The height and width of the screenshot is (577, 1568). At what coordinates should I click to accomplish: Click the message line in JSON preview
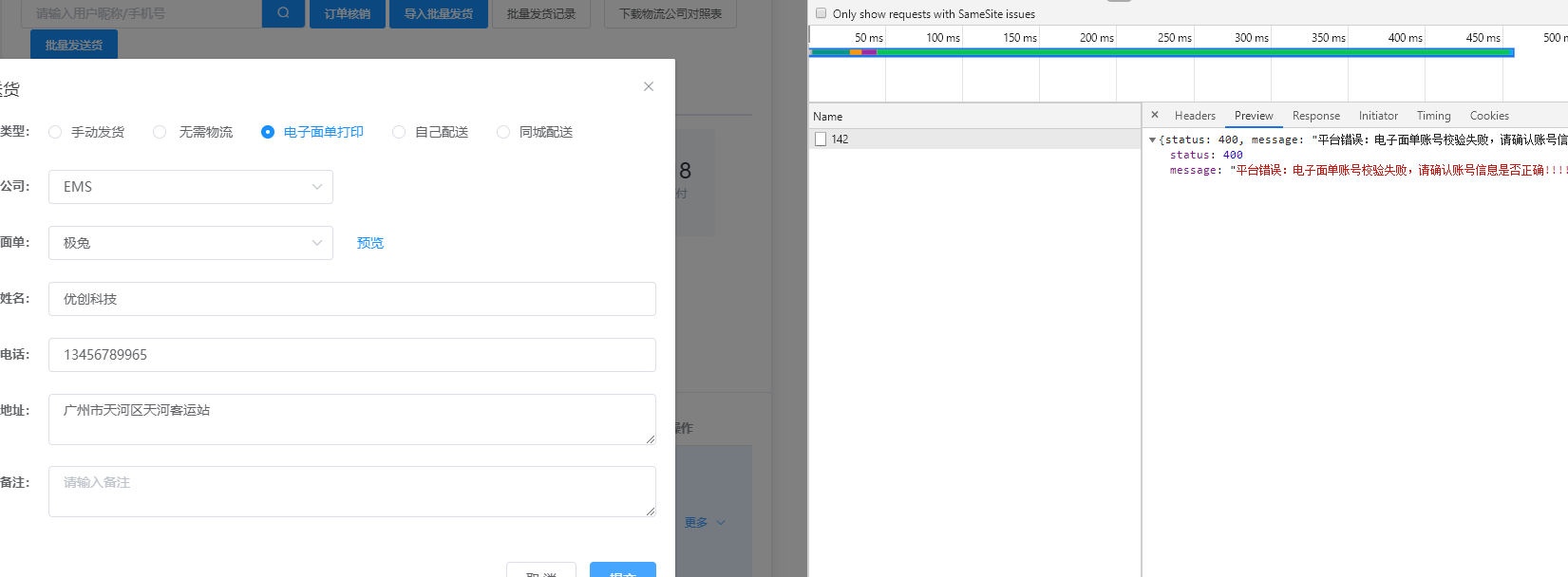pos(1368,170)
